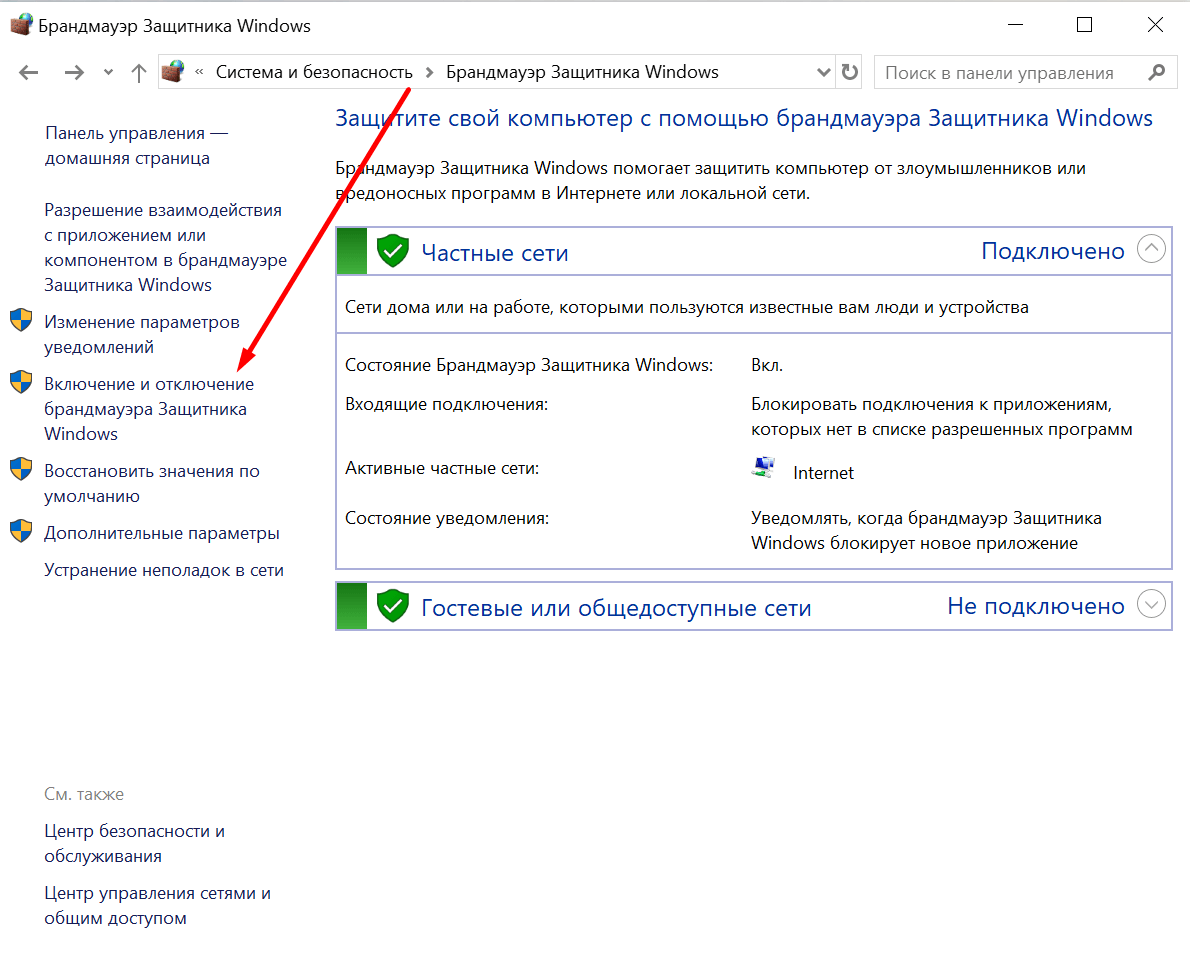The height and width of the screenshot is (957, 1190).
Task: Click the 'Частные сети' header title
Action: pos(495,253)
